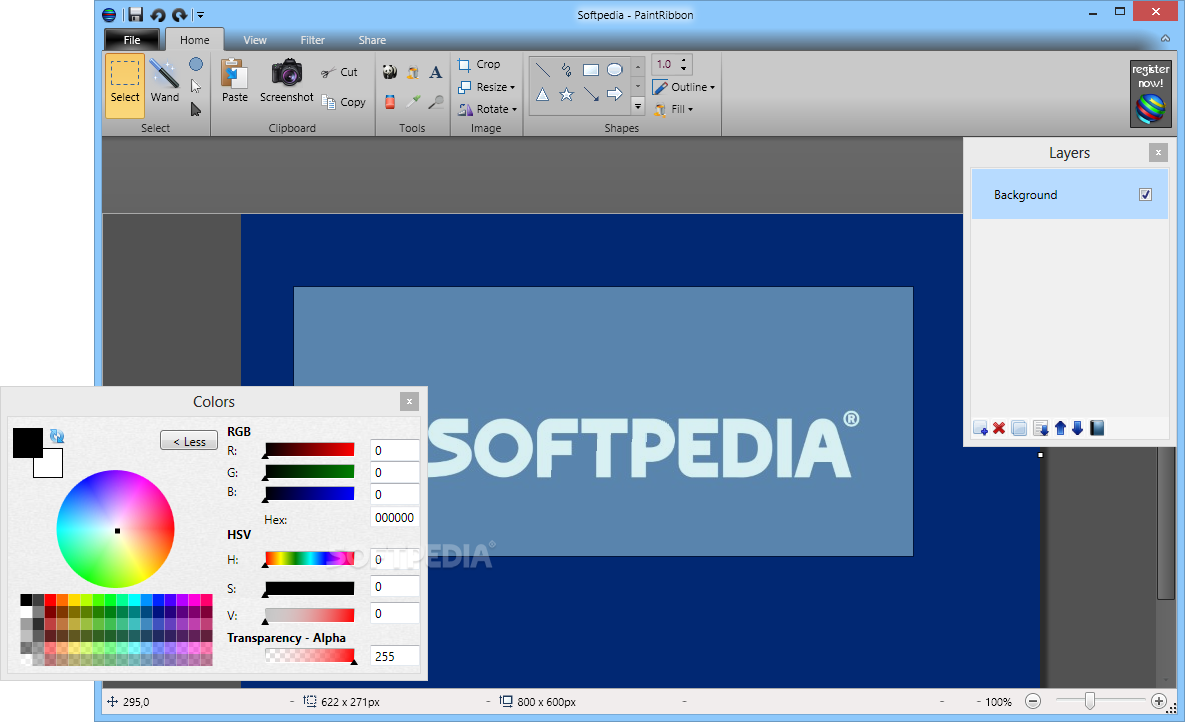Duplicate the current layer

(1019, 428)
